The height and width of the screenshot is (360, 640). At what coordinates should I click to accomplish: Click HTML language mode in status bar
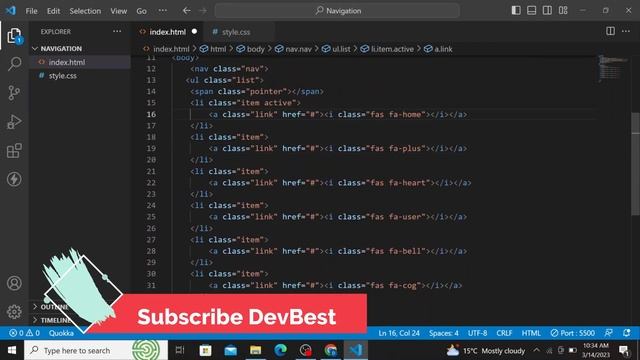click(531, 333)
